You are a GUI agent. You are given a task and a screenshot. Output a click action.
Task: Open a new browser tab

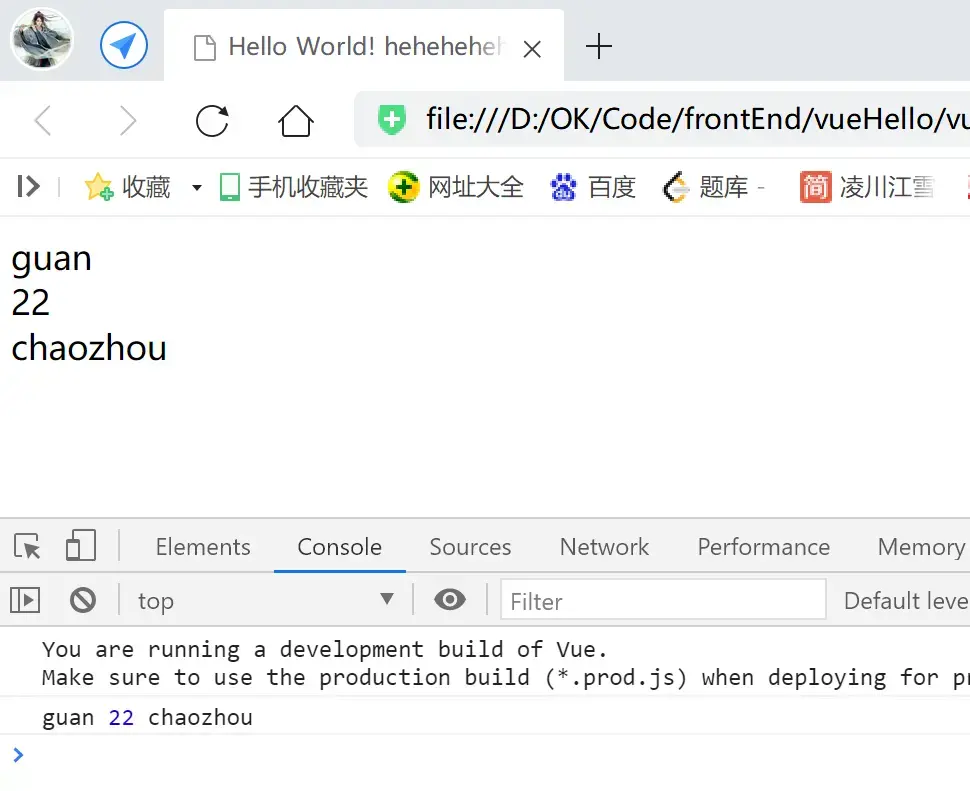pyautogui.click(x=598, y=46)
